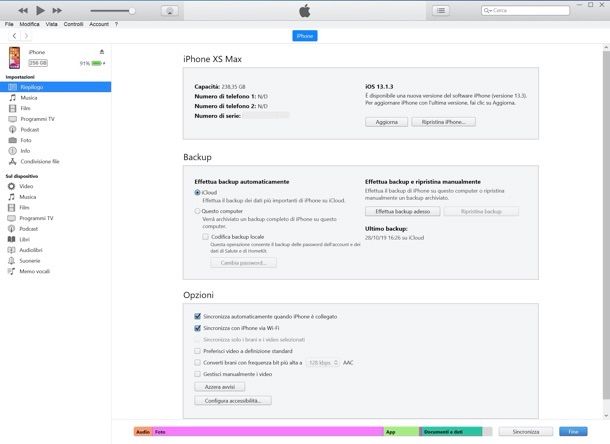Open the ? help menu
The width and height of the screenshot is (610, 444).
[116, 24]
